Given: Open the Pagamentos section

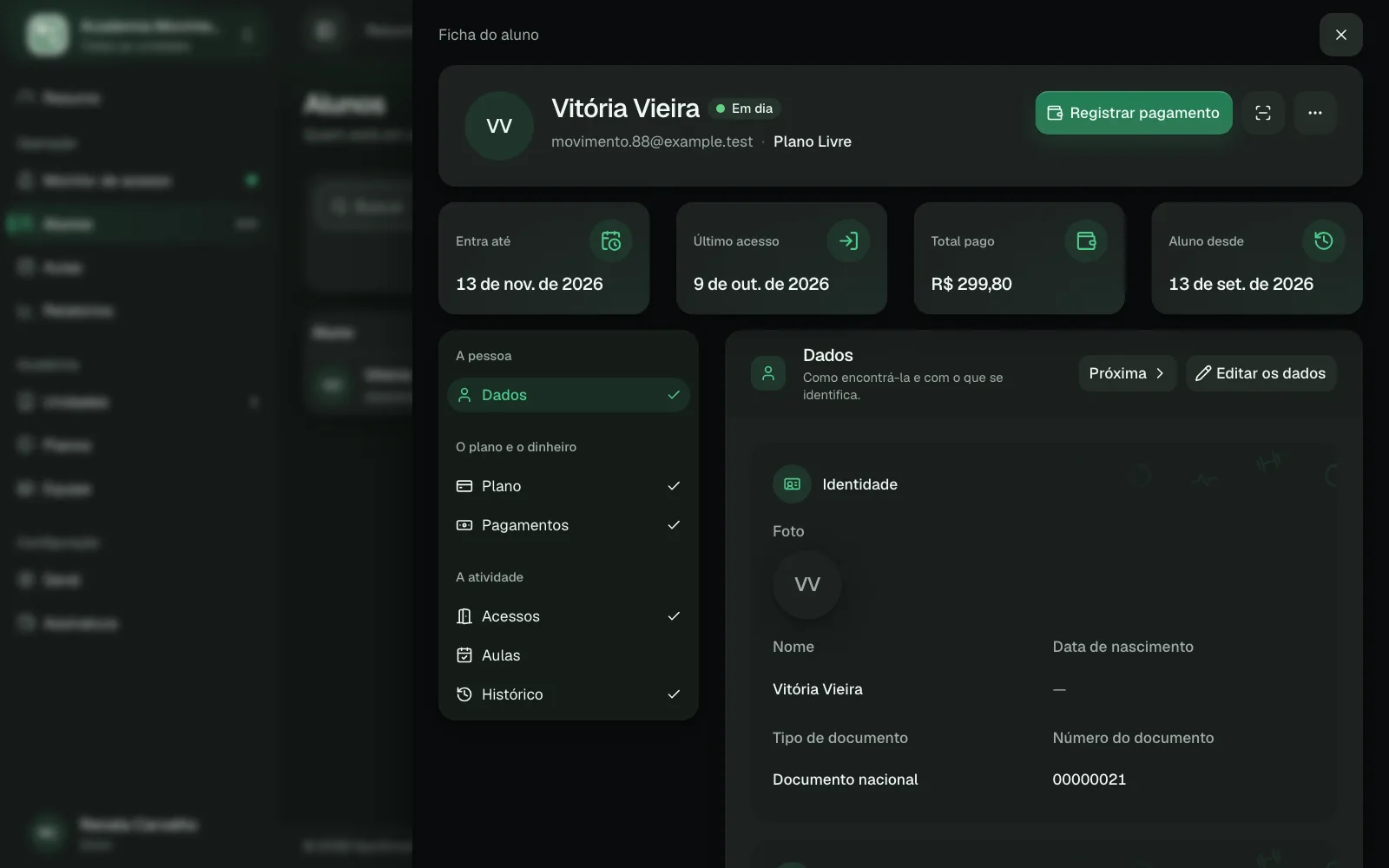Looking at the screenshot, I should 569,525.
